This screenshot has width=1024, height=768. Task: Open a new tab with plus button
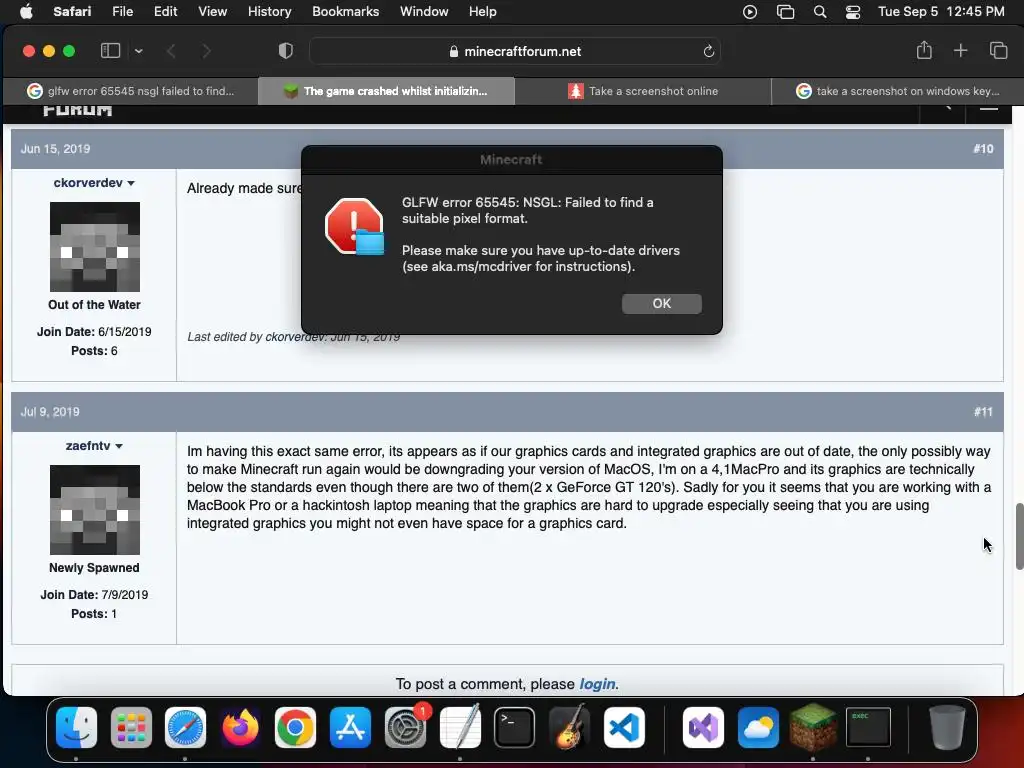(960, 51)
